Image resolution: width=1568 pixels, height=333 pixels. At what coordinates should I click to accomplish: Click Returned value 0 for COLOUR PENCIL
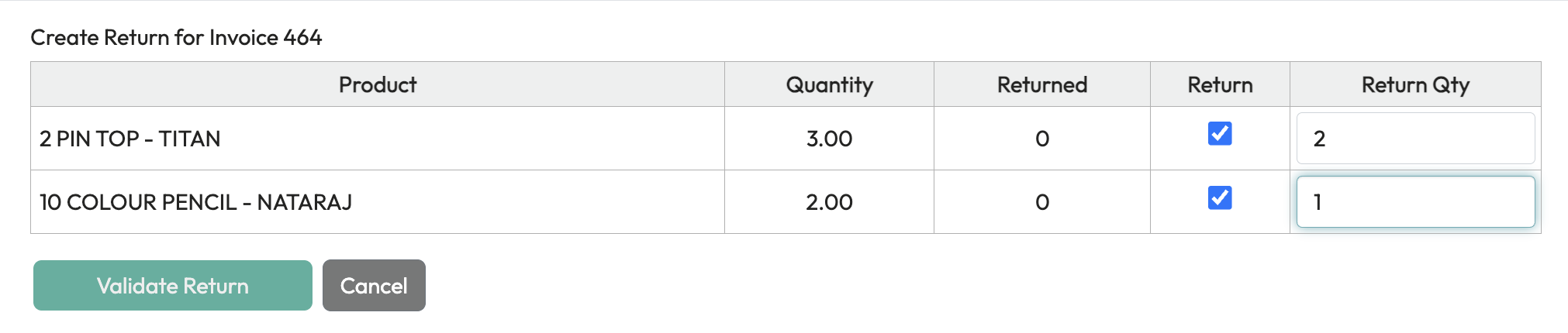1042,202
